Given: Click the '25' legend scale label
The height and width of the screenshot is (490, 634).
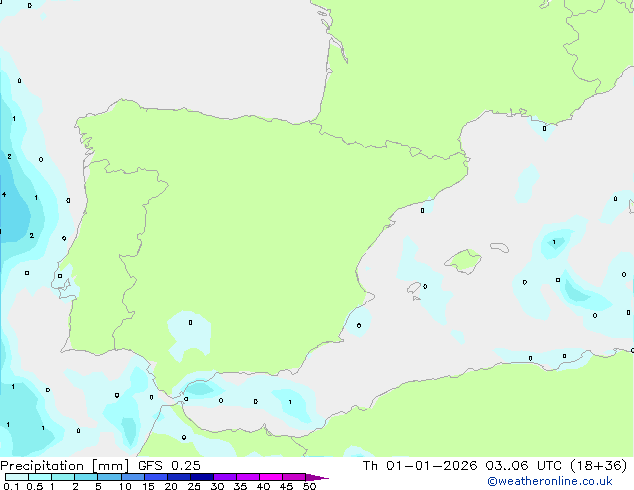Looking at the screenshot, I should pyautogui.click(x=194, y=486).
